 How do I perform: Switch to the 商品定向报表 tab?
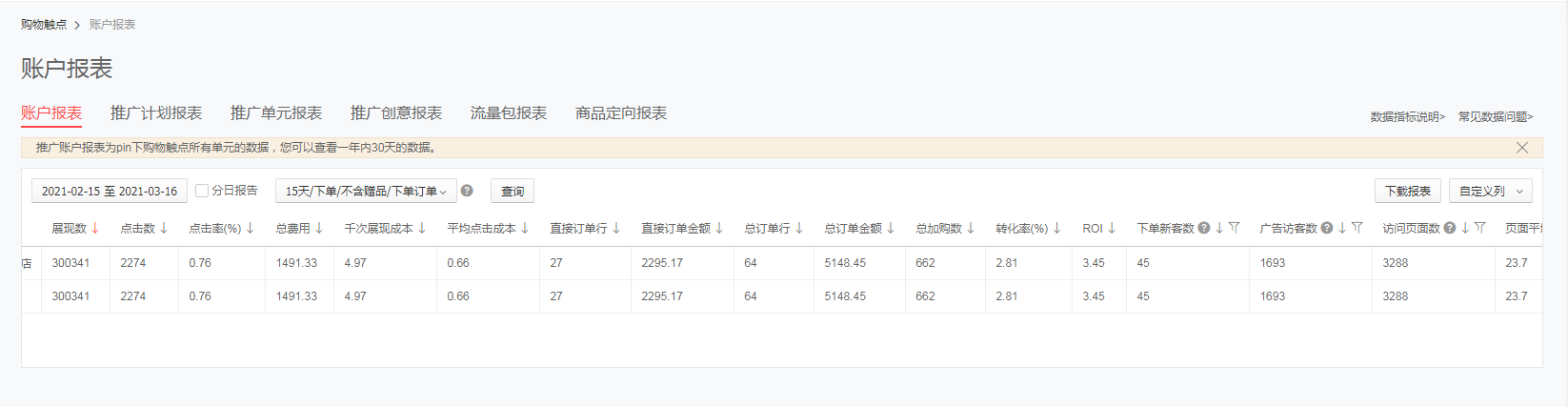[x=621, y=113]
